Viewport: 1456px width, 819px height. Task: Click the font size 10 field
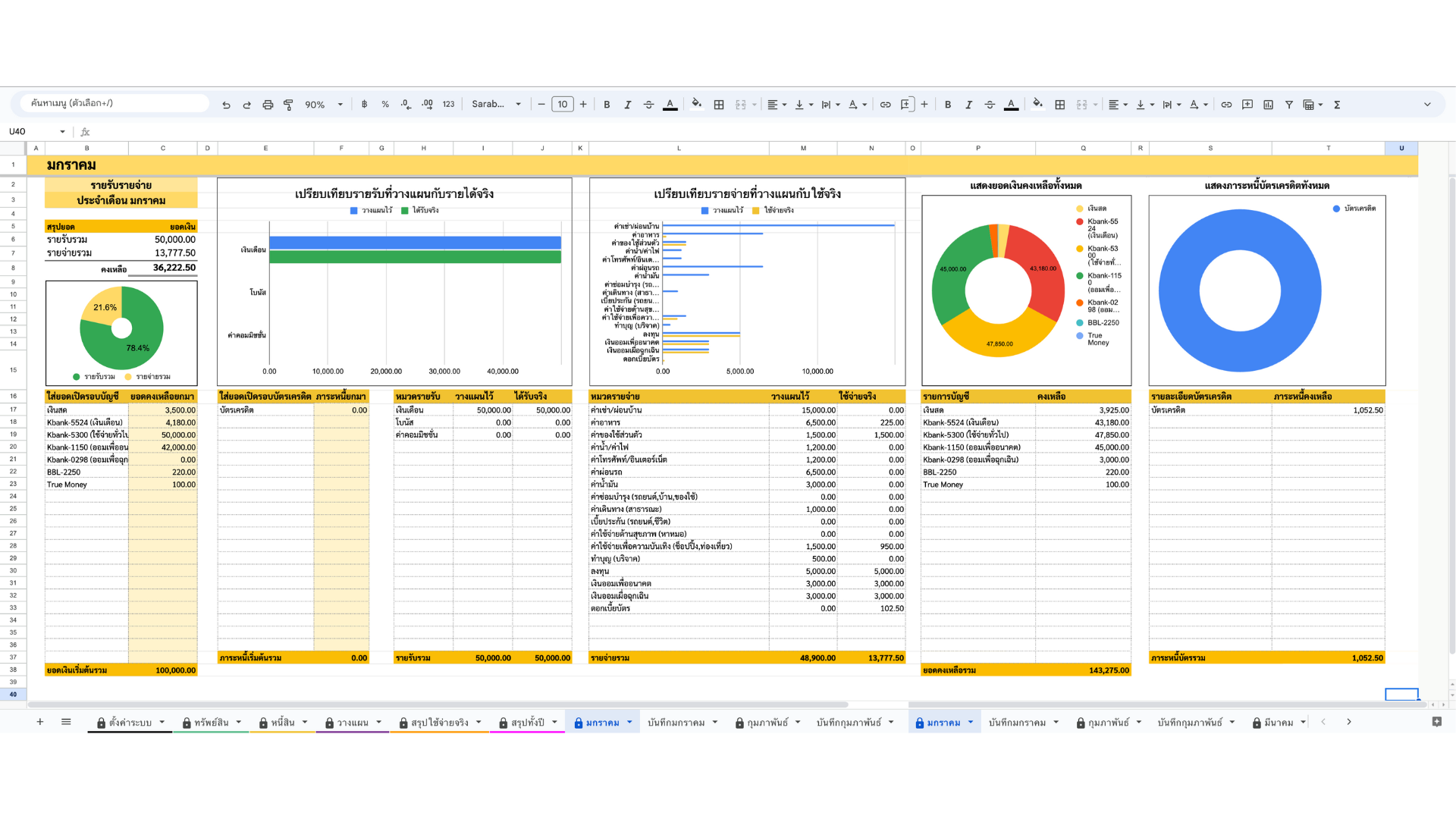coord(562,105)
